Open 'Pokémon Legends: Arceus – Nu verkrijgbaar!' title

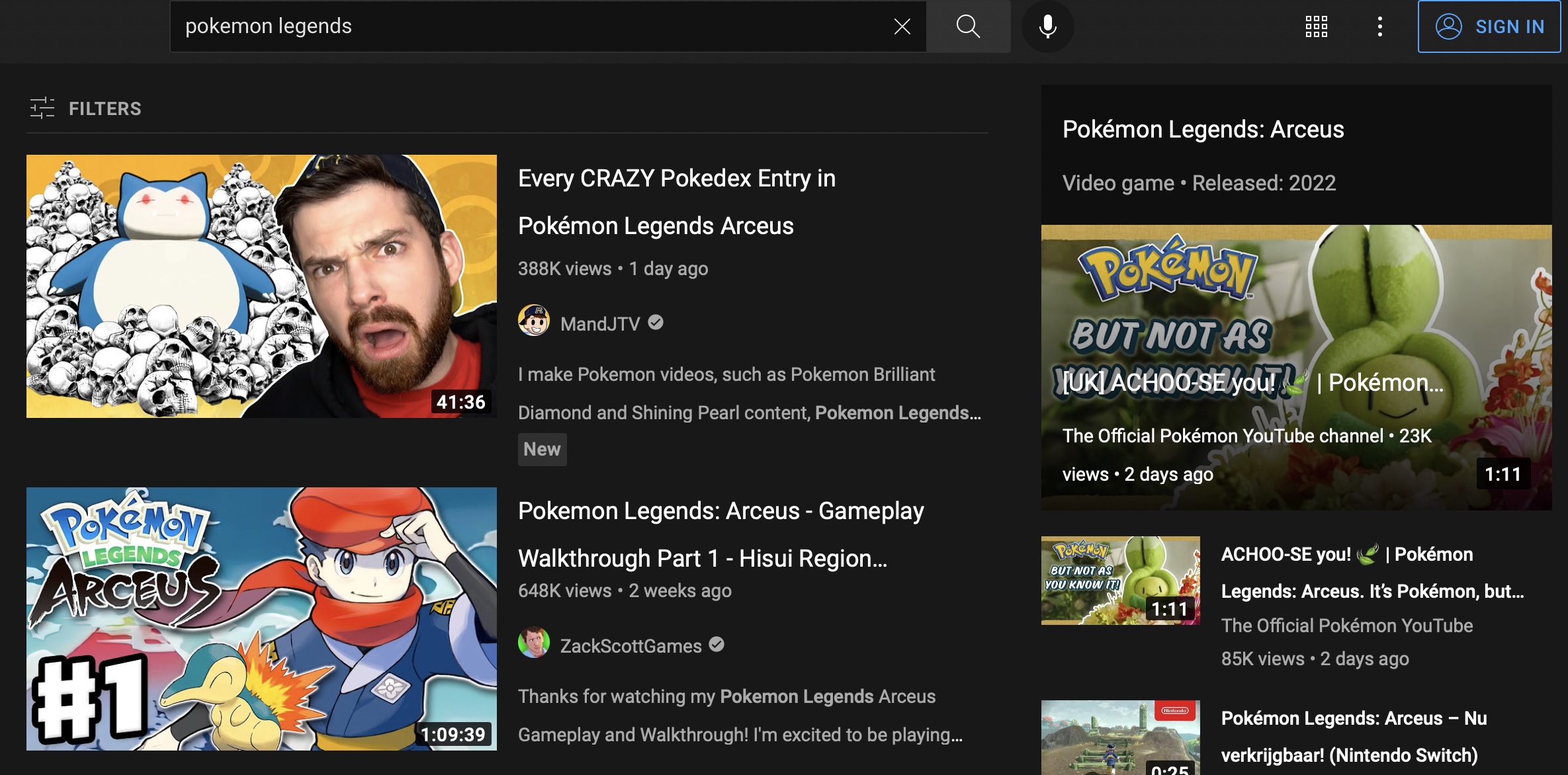coord(1354,737)
